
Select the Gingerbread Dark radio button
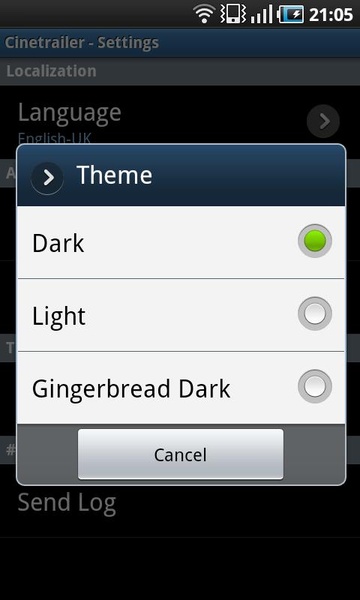[314, 386]
